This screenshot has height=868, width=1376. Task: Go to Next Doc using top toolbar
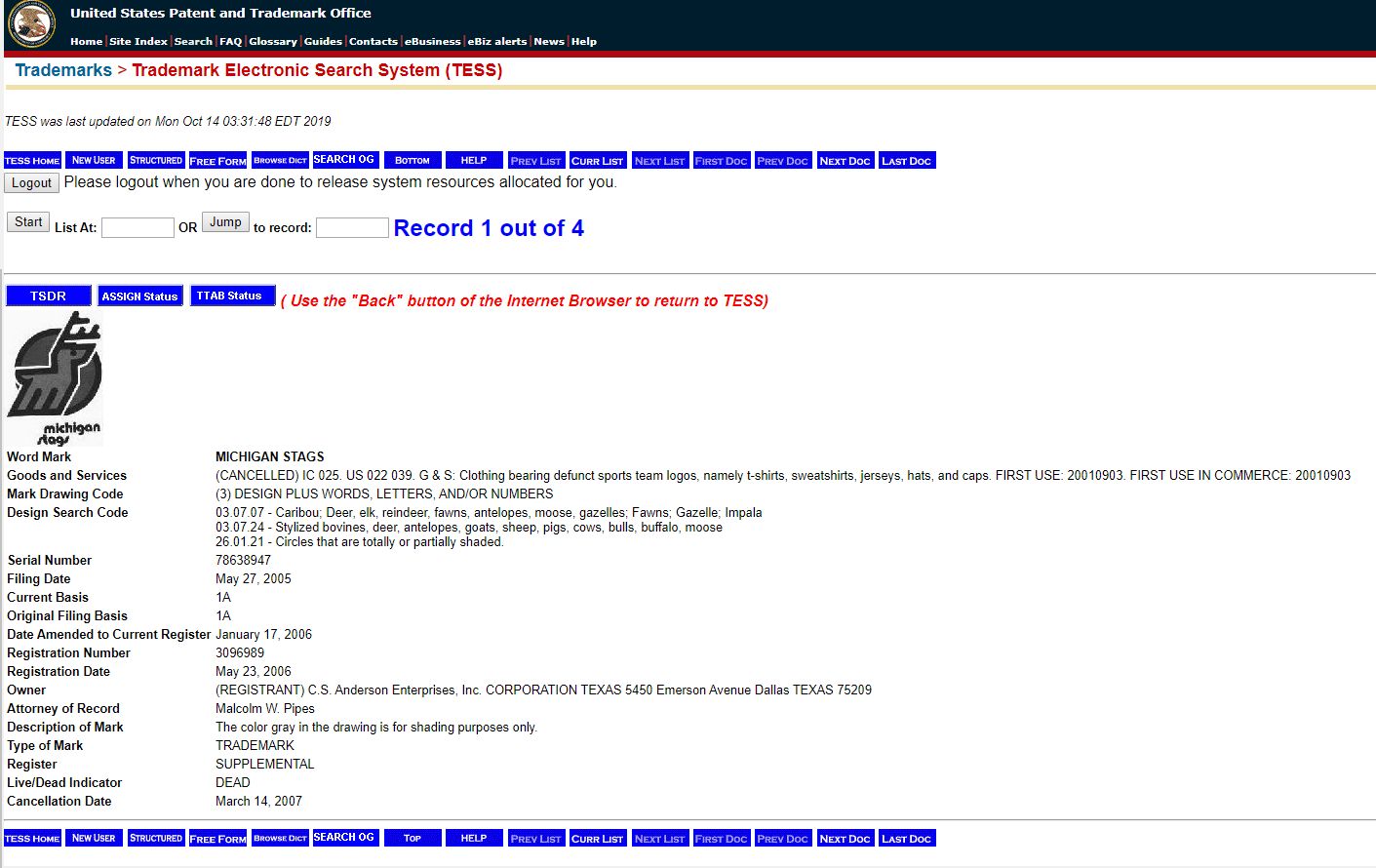point(845,160)
